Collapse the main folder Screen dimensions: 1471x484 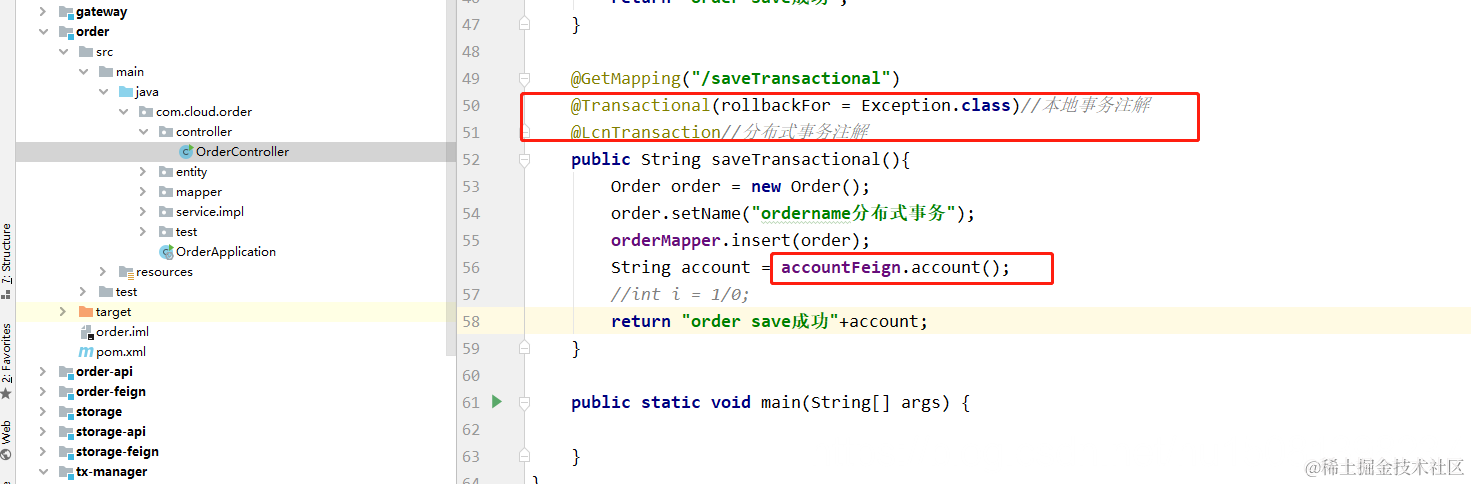(x=83, y=72)
